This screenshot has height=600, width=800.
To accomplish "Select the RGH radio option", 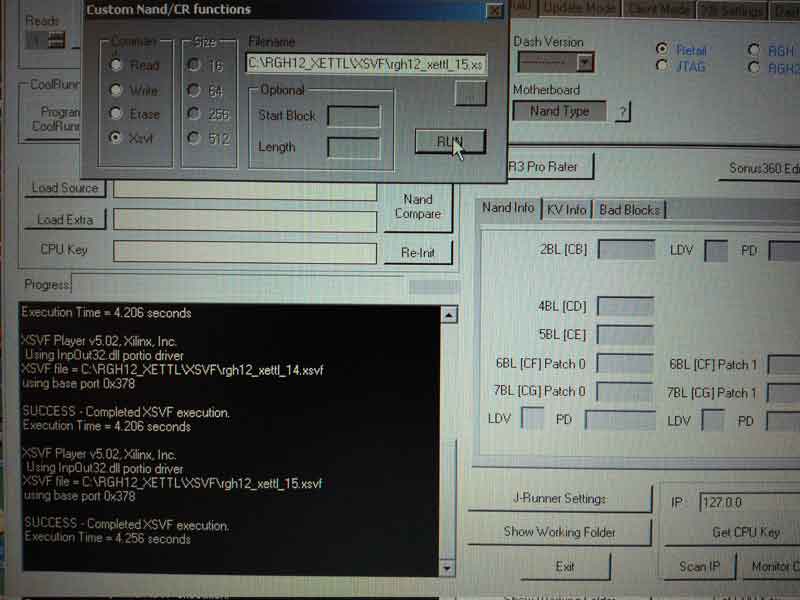I will tap(754, 50).
